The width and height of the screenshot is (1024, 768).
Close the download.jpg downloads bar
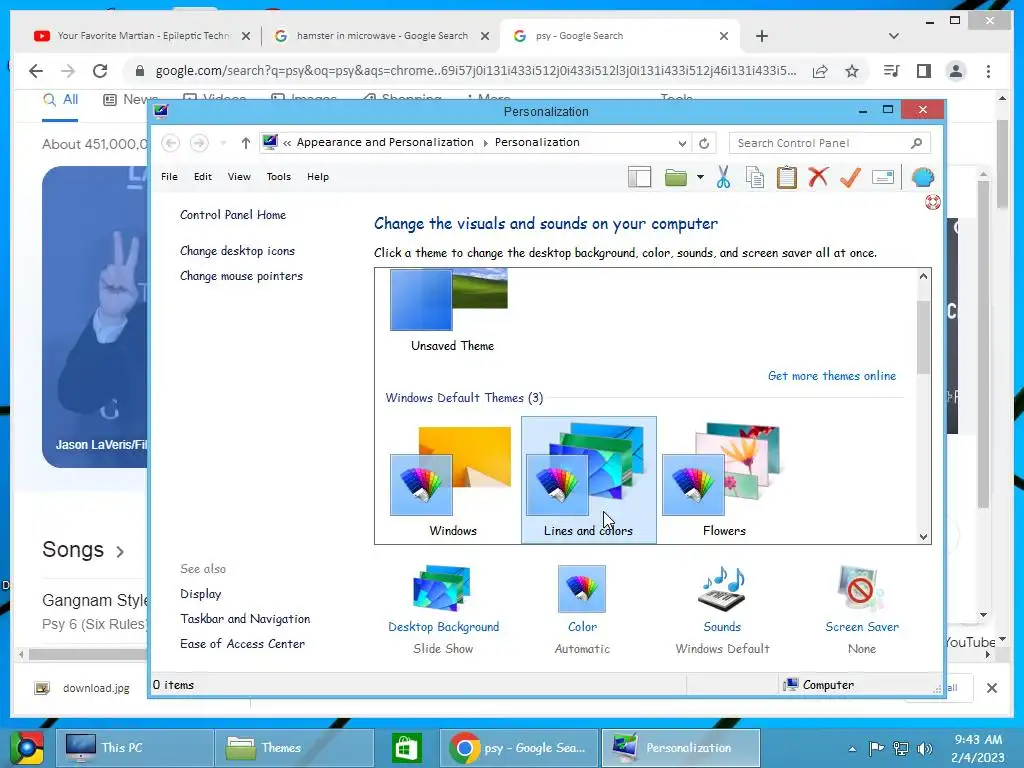coord(991,688)
